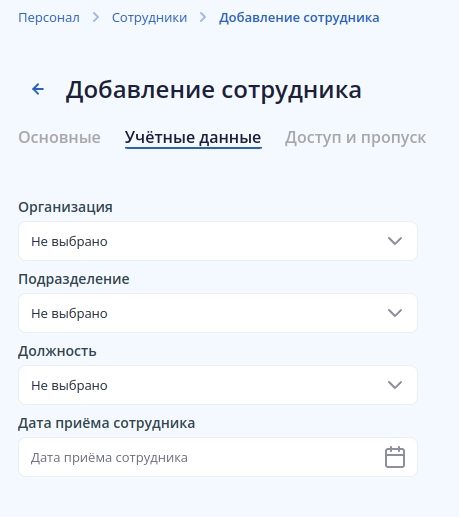The image size is (459, 517).
Task: Click the chevron arrow in Организация field
Action: [x=395, y=241]
